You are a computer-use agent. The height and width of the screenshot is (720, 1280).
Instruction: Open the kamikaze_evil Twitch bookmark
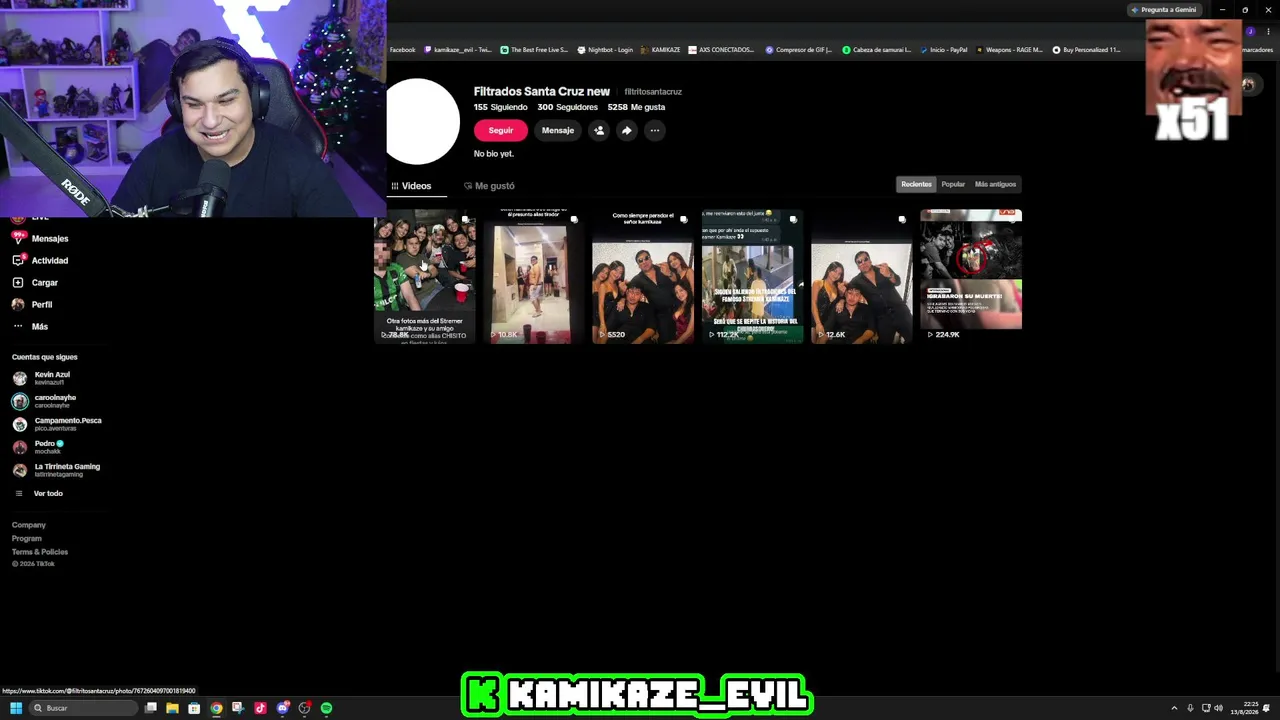(x=458, y=50)
